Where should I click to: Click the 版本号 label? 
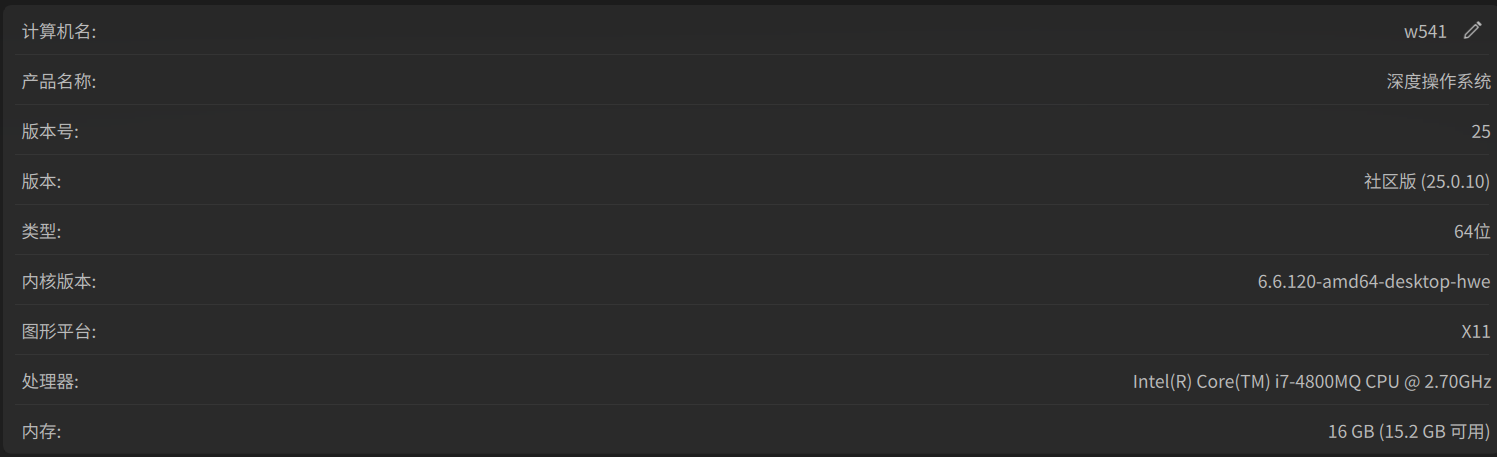tap(50, 132)
